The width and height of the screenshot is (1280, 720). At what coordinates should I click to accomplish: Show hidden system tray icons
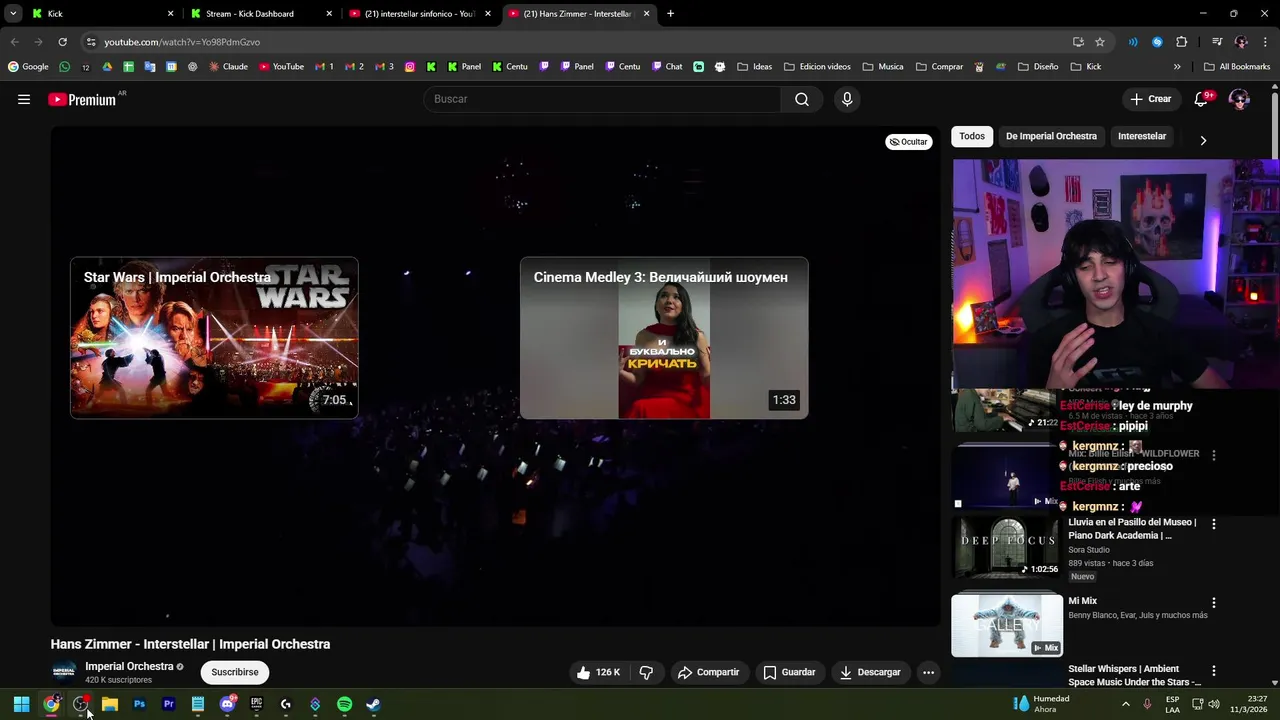pyautogui.click(x=1125, y=704)
